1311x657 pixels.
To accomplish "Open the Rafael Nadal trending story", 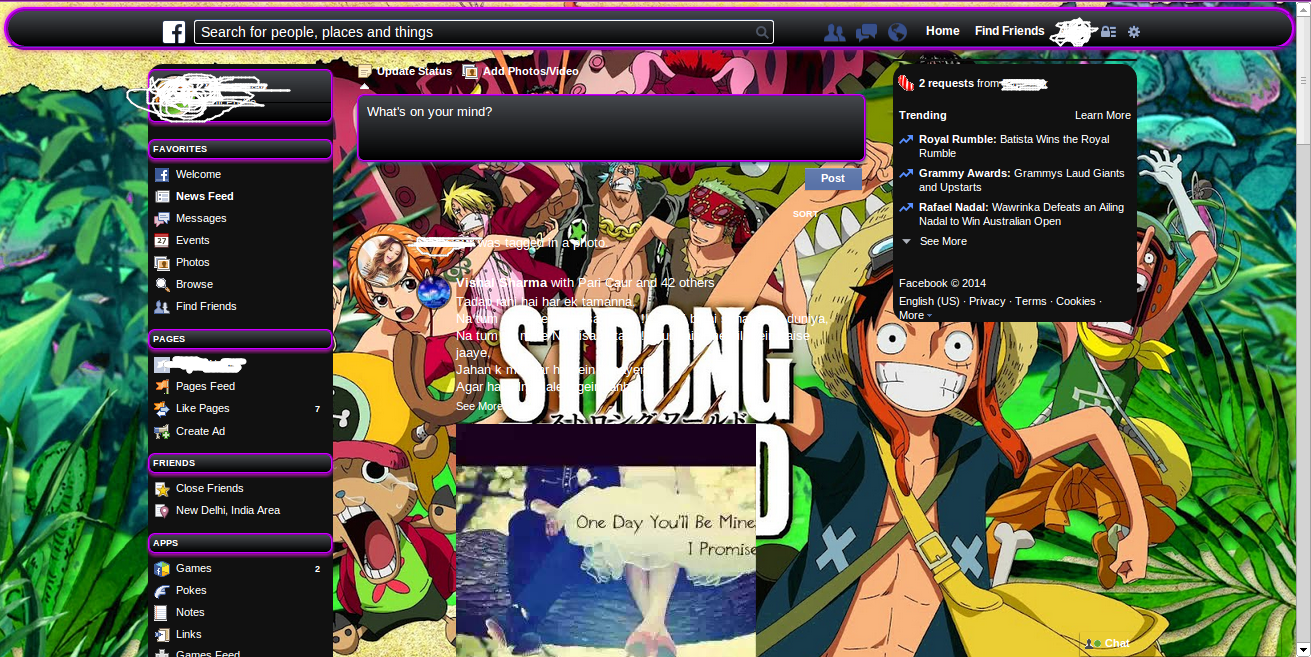I will (1021, 214).
